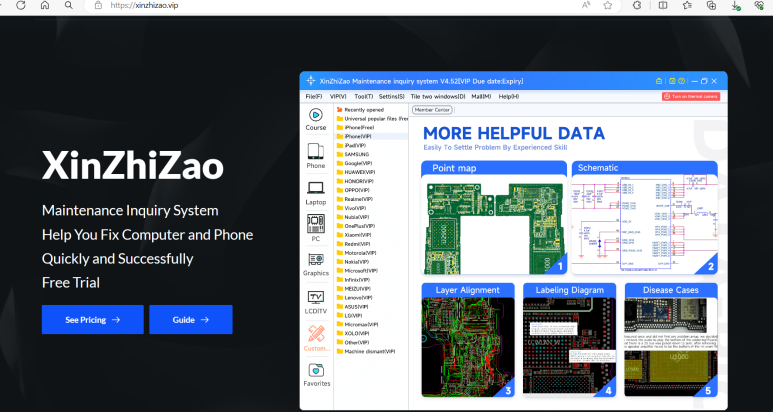View site security lock info

pos(98,5)
